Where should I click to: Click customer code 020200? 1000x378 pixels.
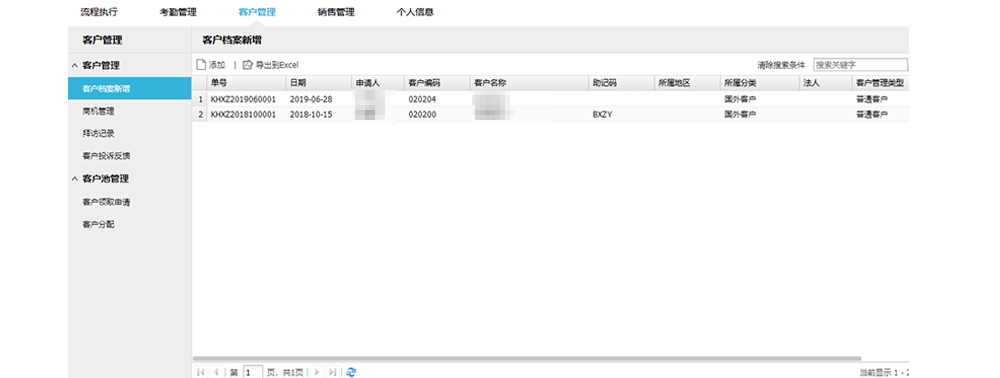tap(422, 114)
